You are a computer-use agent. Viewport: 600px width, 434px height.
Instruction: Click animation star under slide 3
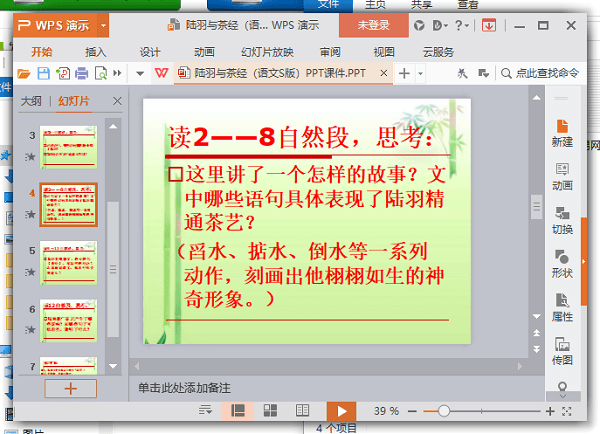click(31, 157)
